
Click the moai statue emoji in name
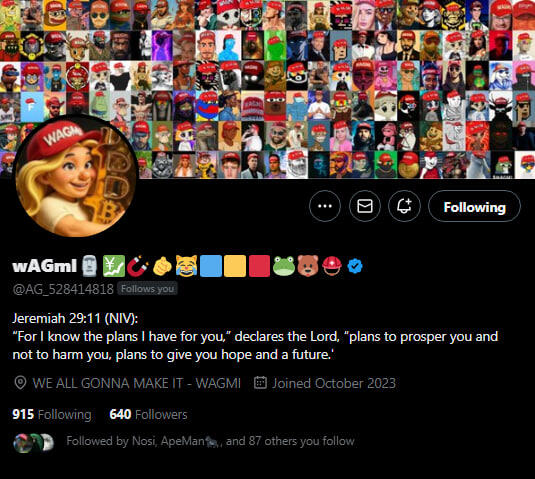pos(89,266)
